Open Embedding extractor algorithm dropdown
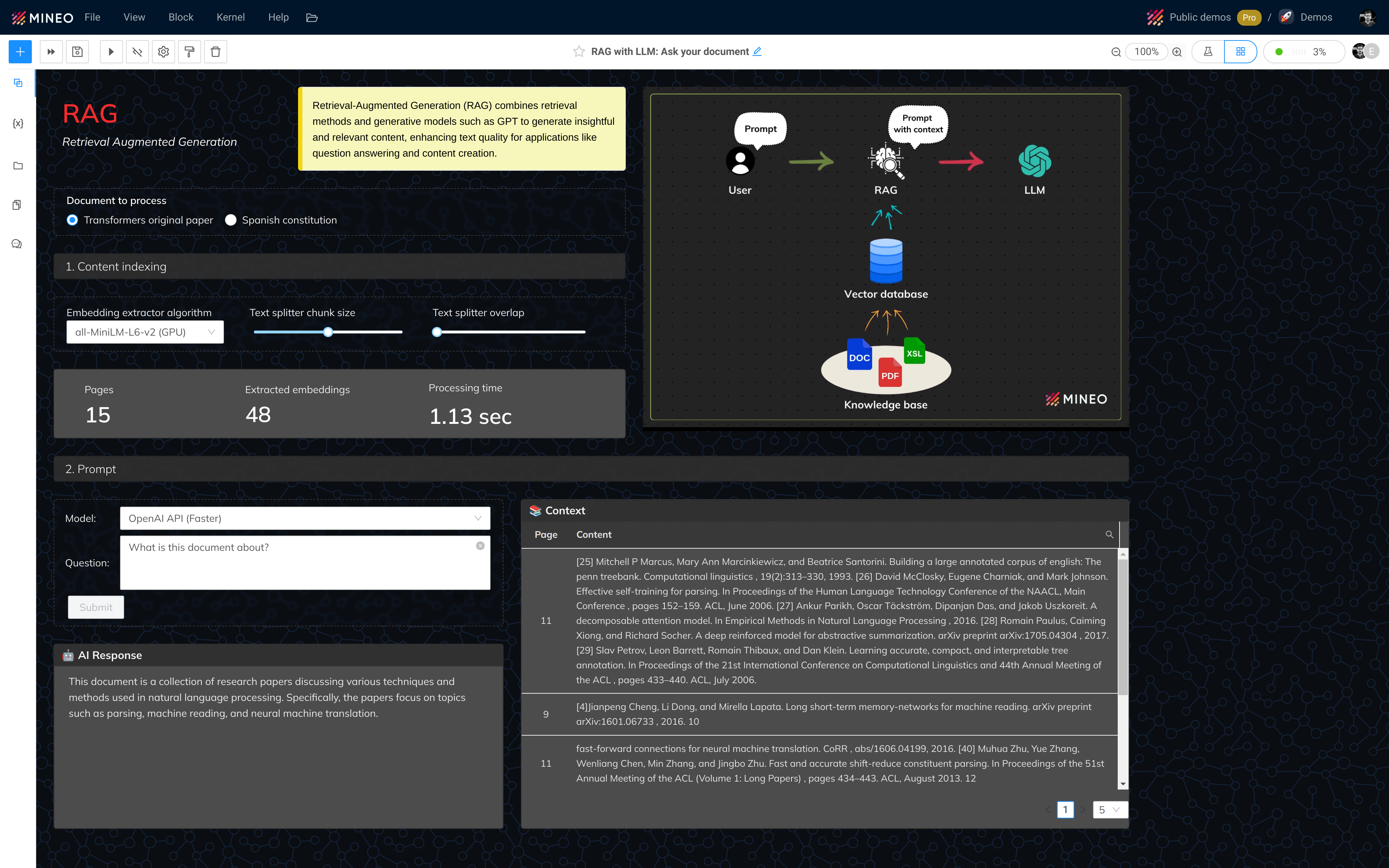This screenshot has height=868, width=1389. (x=145, y=332)
